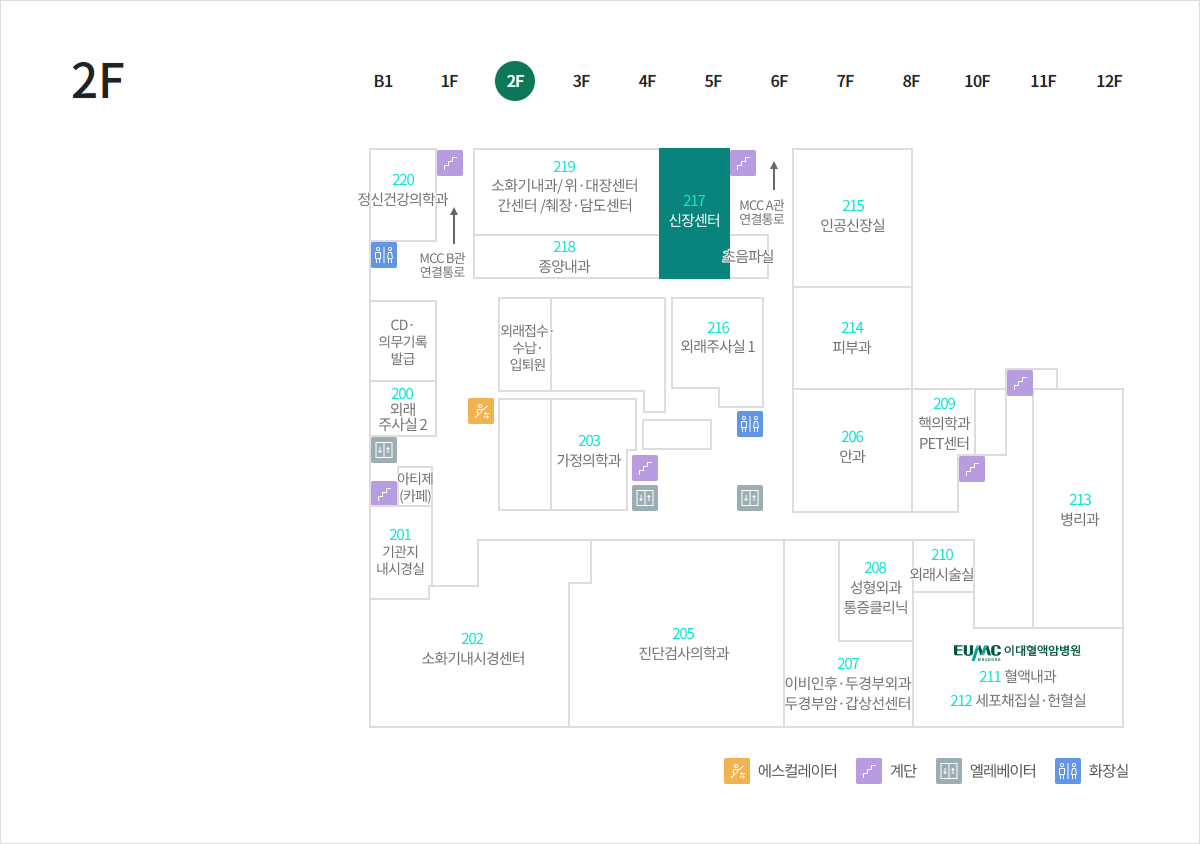1200x844 pixels.
Task: Switch to the 3F floor tab
Action: point(581,82)
